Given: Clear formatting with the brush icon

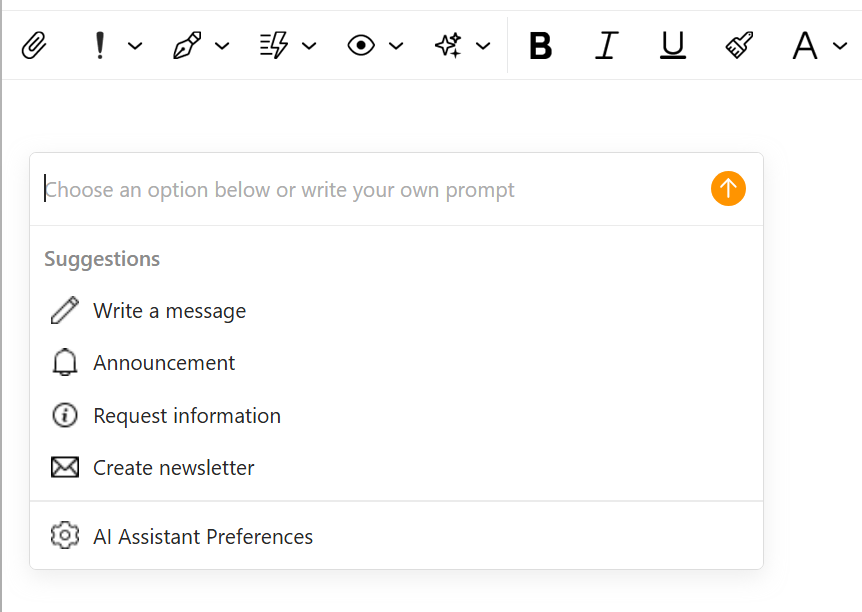Looking at the screenshot, I should pyautogui.click(x=739, y=45).
